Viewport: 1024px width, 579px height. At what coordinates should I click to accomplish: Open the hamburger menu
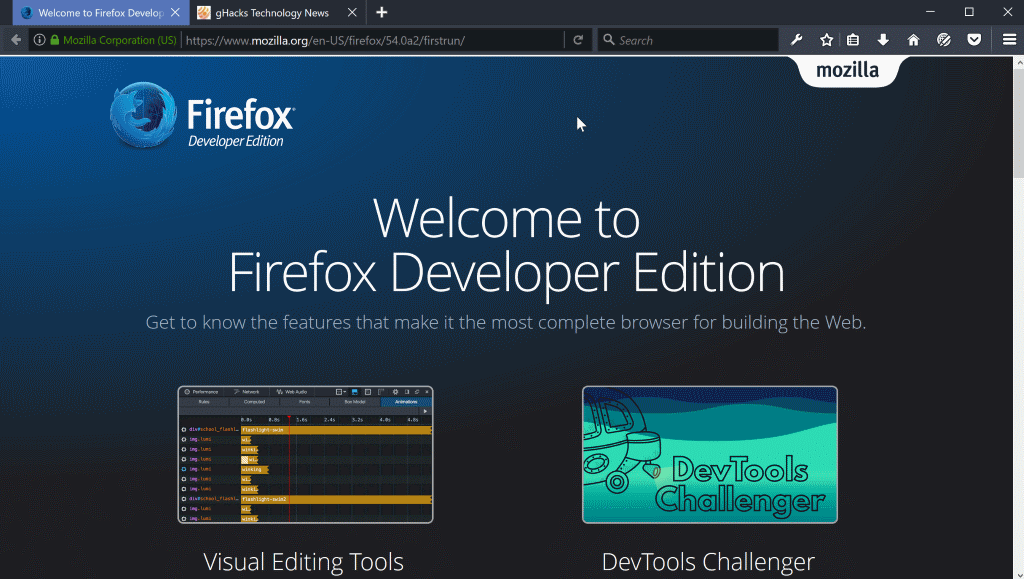pos(1009,40)
